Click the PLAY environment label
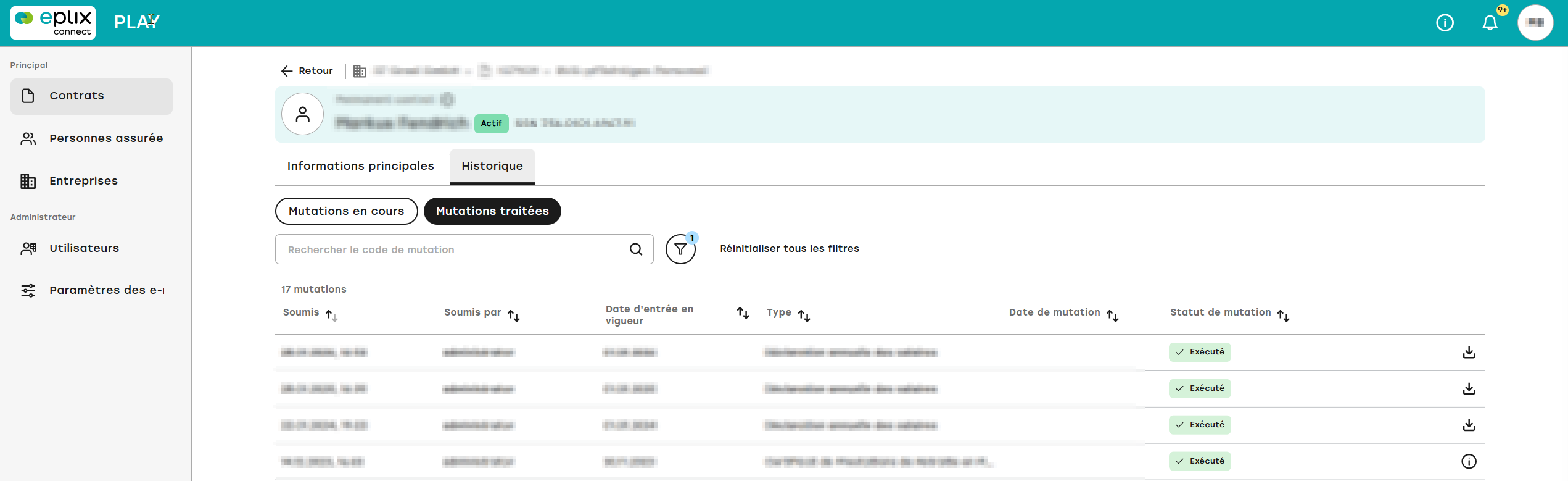The image size is (1568, 481). pos(137,23)
